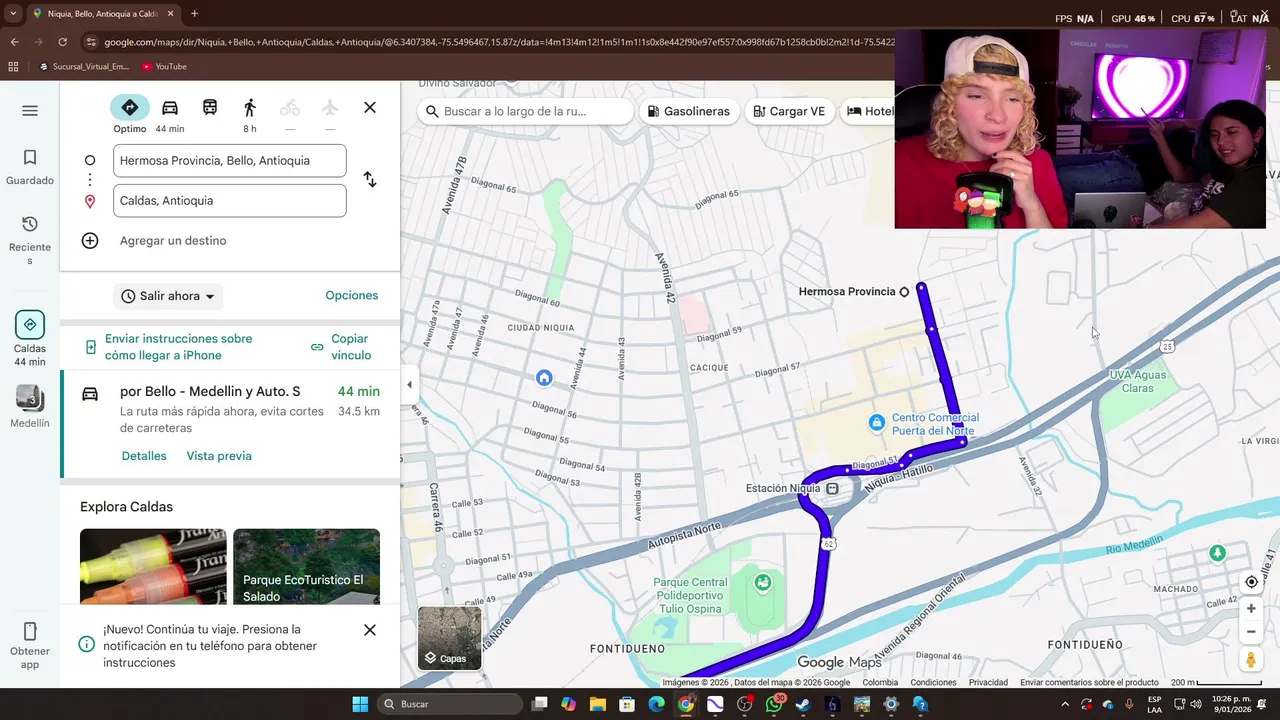1280x720 pixels.
Task: Edit destination field Caldas, Antioquia
Action: [x=230, y=200]
